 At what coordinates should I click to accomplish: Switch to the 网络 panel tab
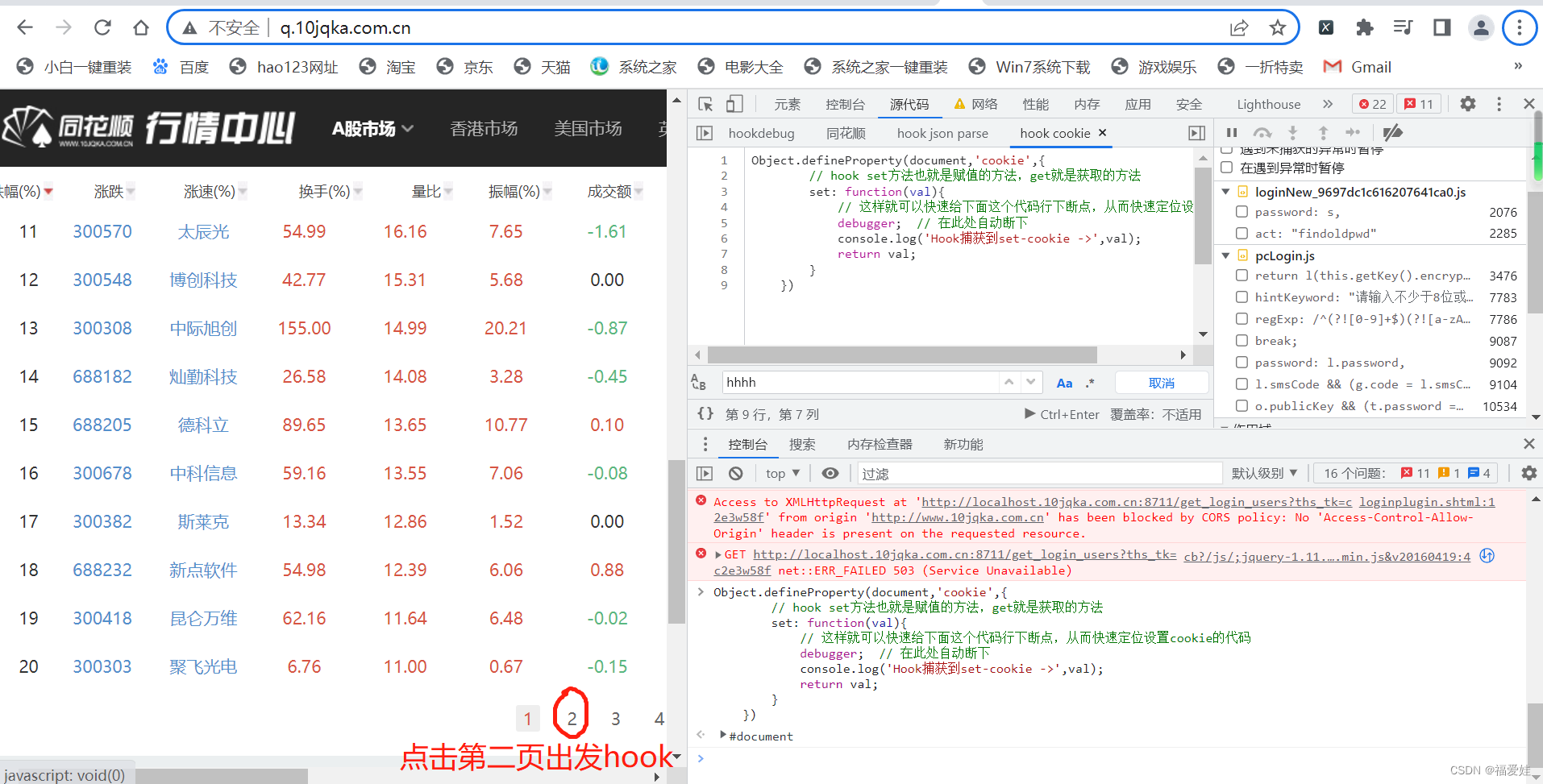(x=987, y=103)
